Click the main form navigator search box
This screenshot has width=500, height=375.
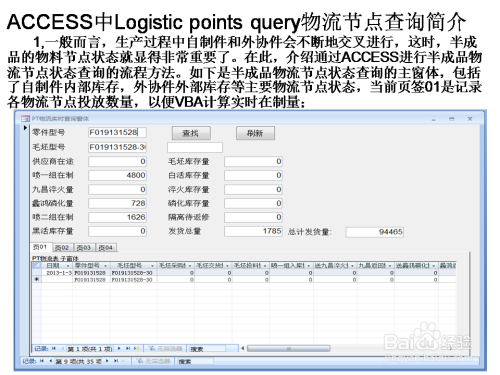(x=195, y=361)
